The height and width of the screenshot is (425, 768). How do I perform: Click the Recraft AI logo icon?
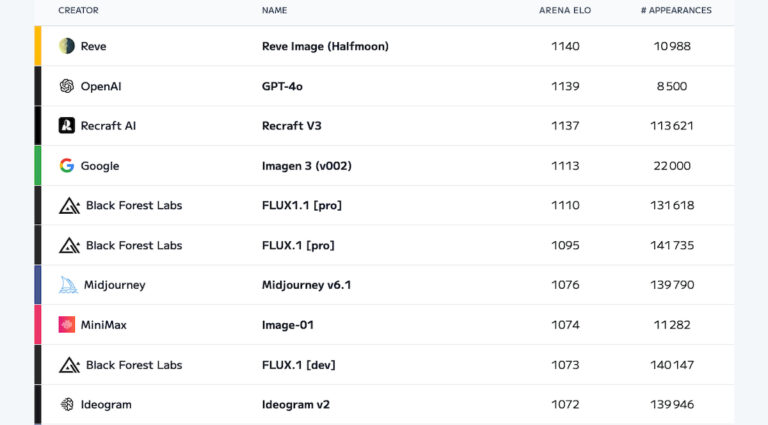[67, 125]
